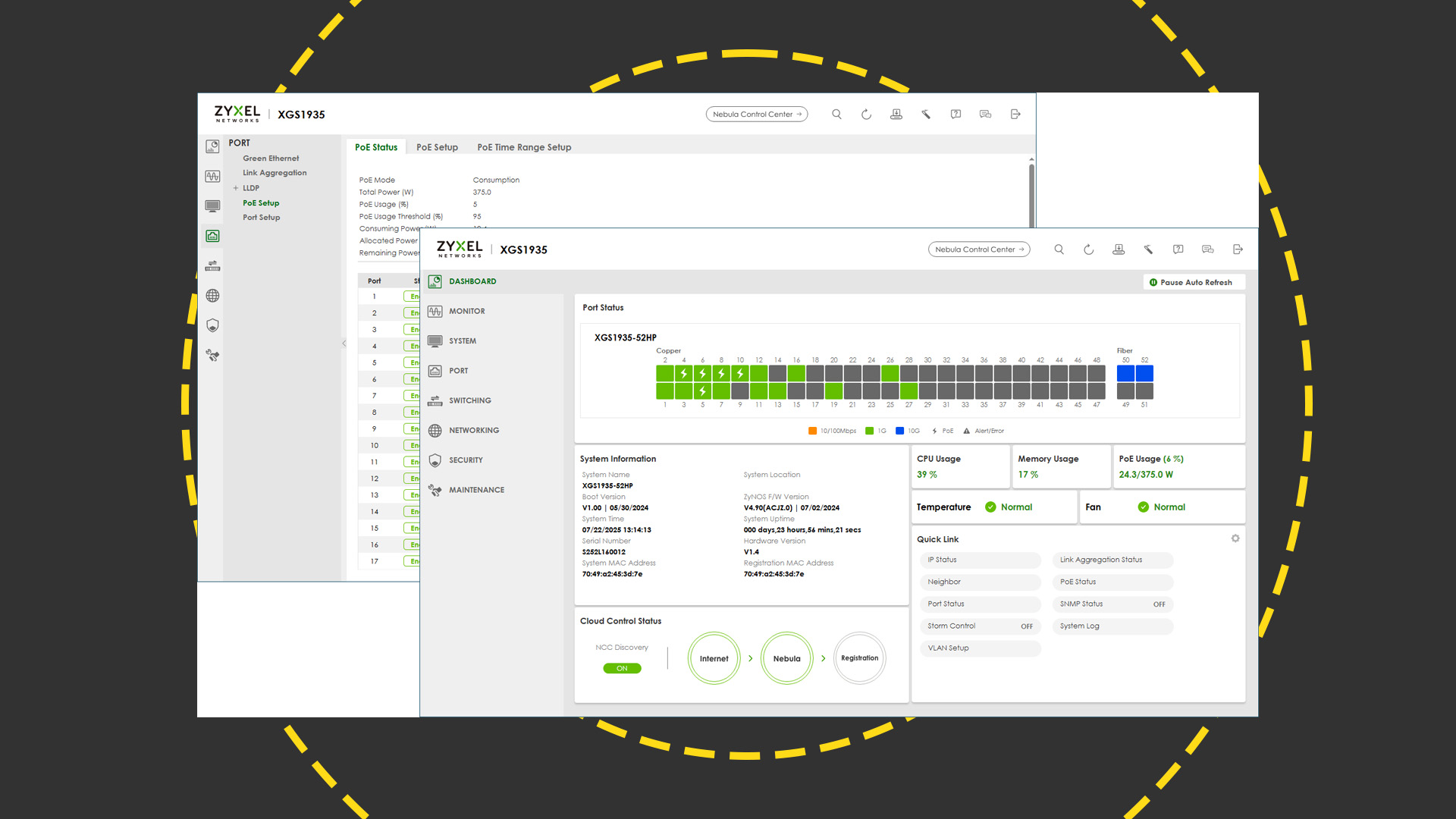Open the IP Status quick link
1456x819 pixels.
pos(980,560)
